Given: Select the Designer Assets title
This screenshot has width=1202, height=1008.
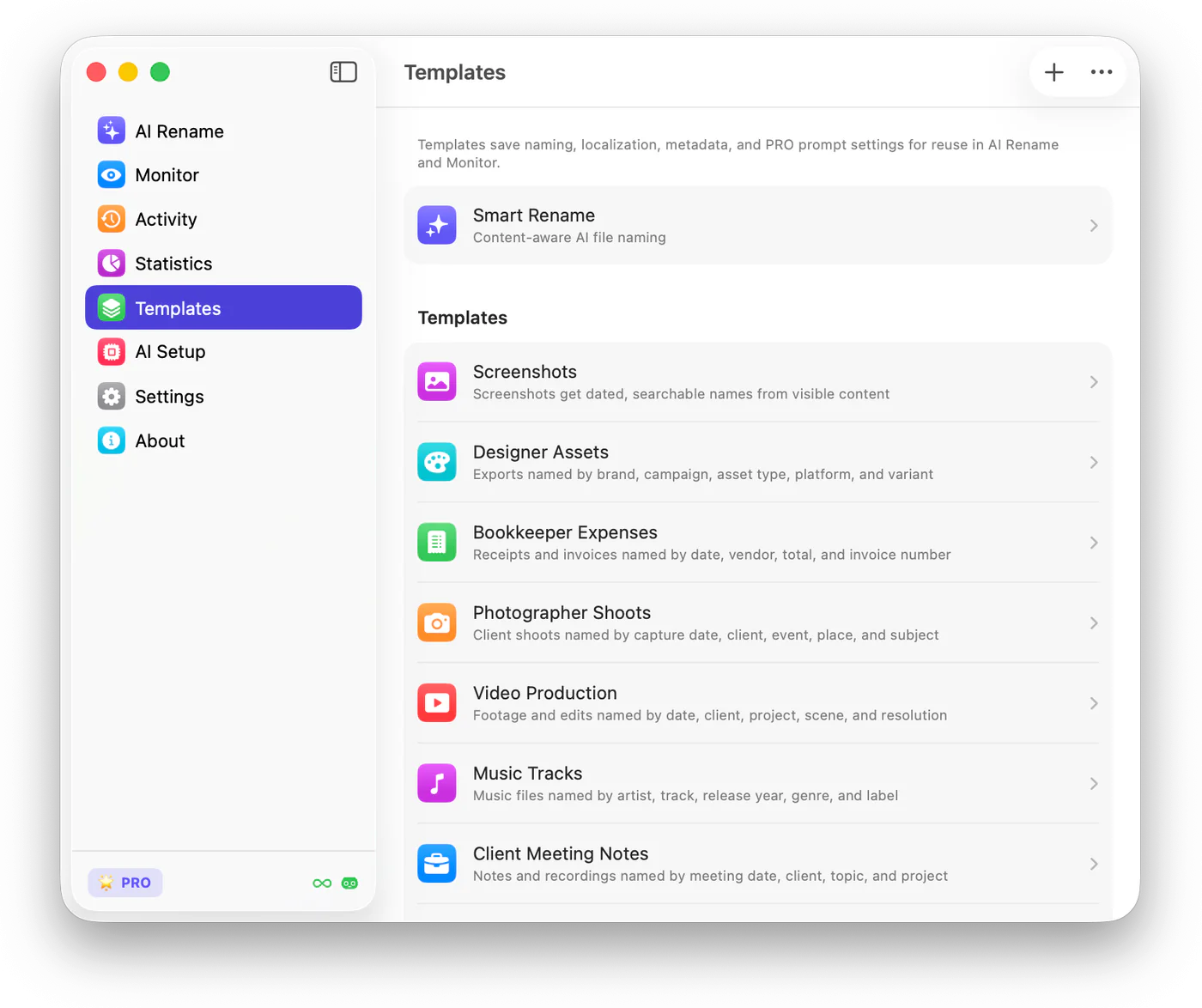Looking at the screenshot, I should tap(541, 452).
